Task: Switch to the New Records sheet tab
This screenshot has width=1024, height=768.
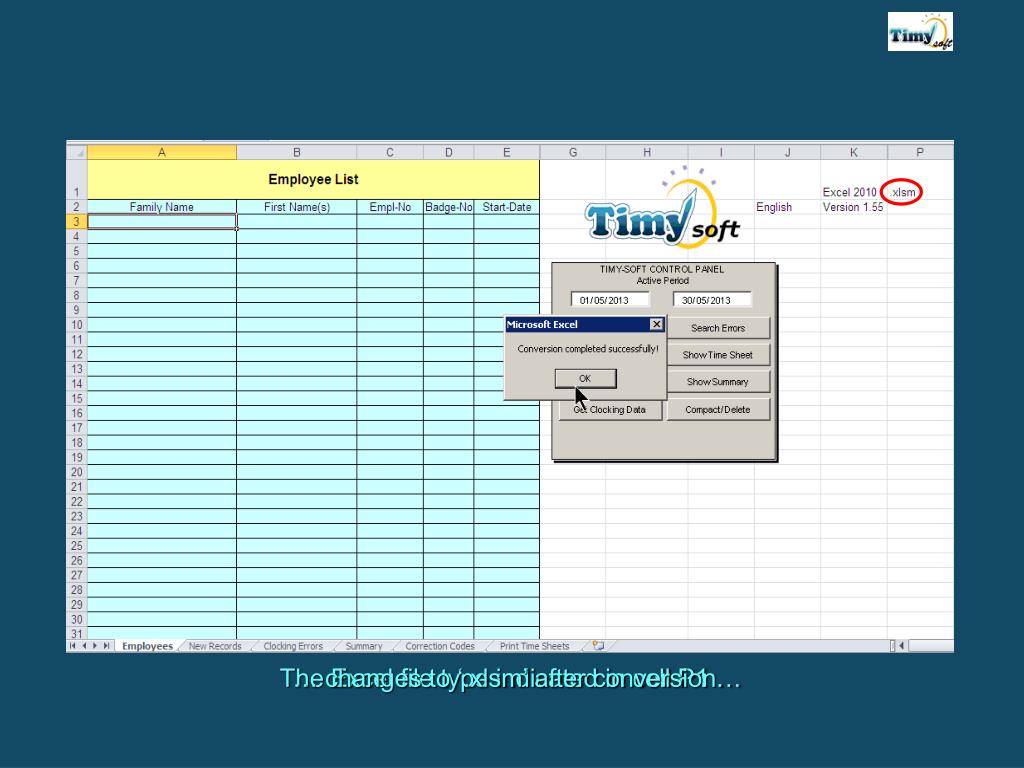Action: [215, 646]
